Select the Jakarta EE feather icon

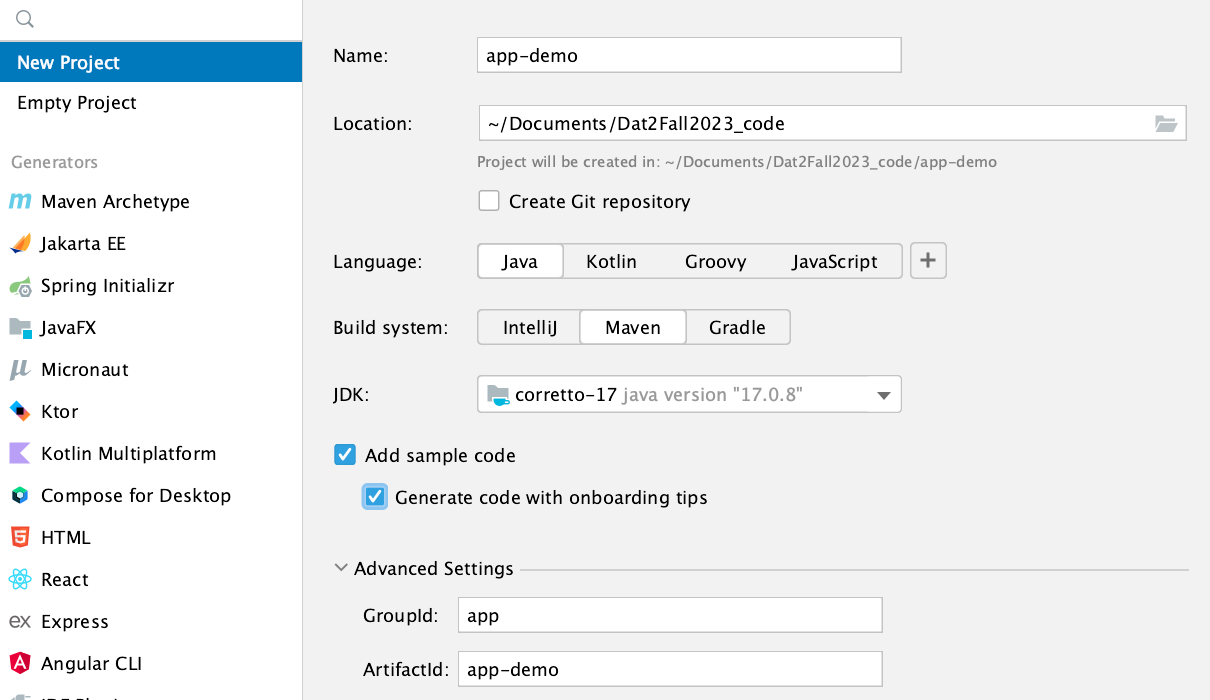pyautogui.click(x=20, y=244)
